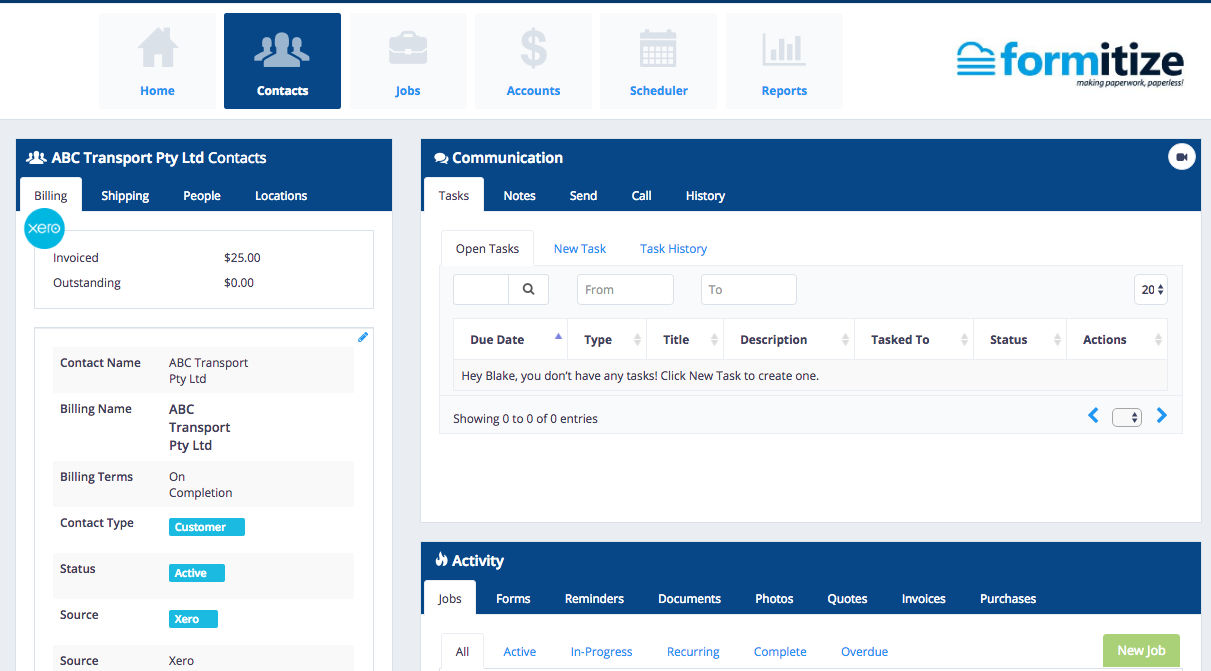
Task: Go to next page of tasks
Action: click(1161, 416)
